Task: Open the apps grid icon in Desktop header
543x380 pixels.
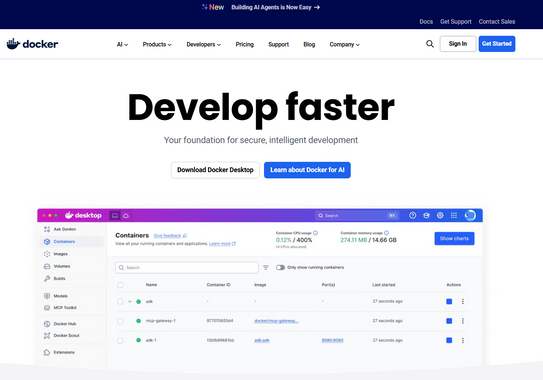Action: click(454, 215)
